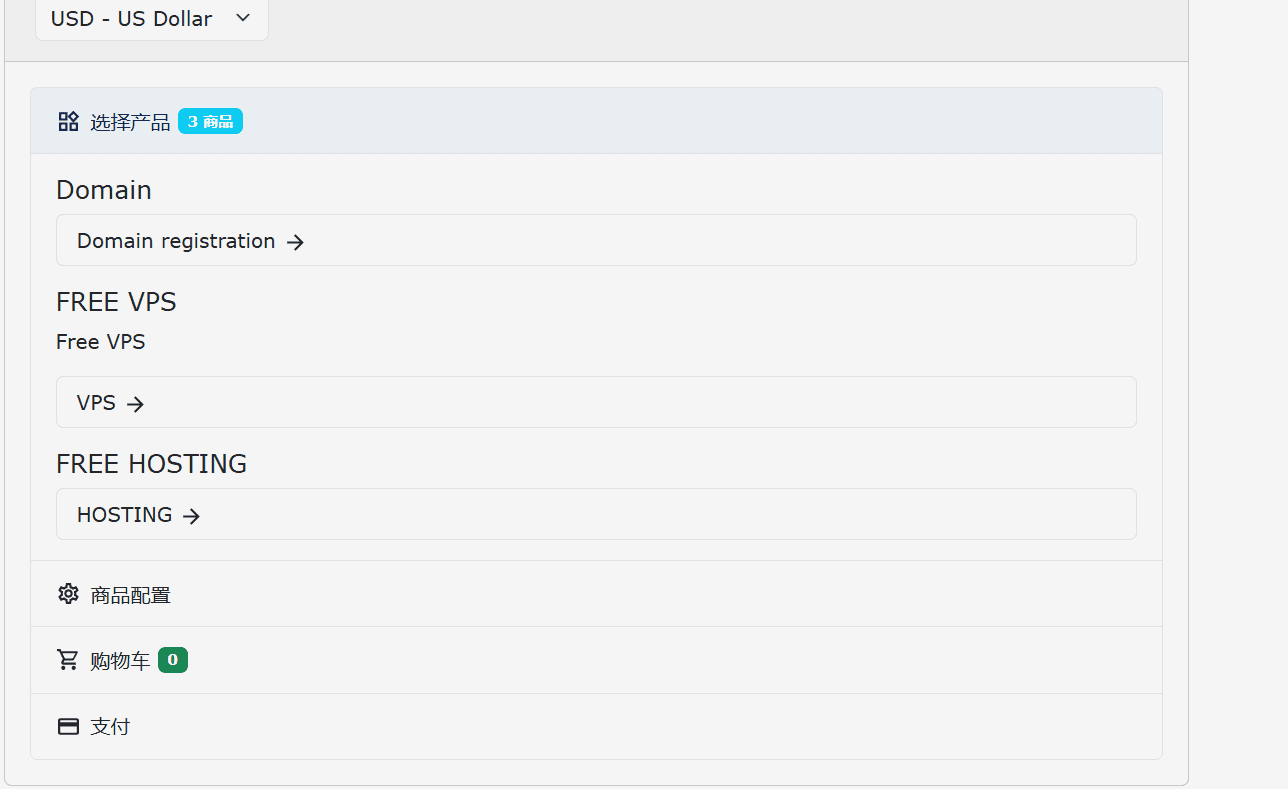
Task: Expand the 商品配置 section
Action: pos(130,595)
